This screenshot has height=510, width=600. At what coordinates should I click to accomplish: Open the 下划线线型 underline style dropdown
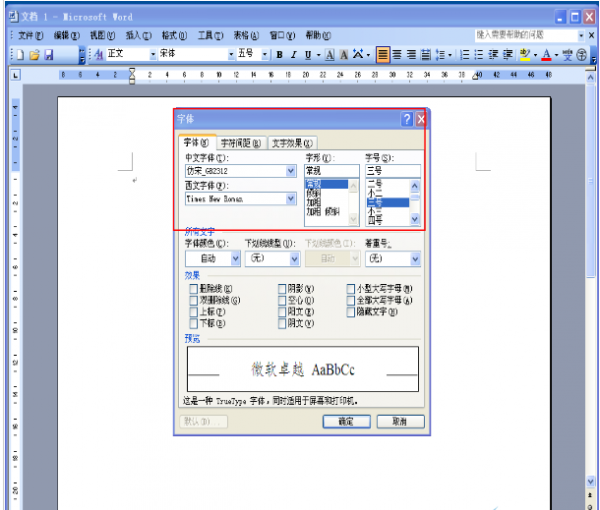pyautogui.click(x=295, y=258)
